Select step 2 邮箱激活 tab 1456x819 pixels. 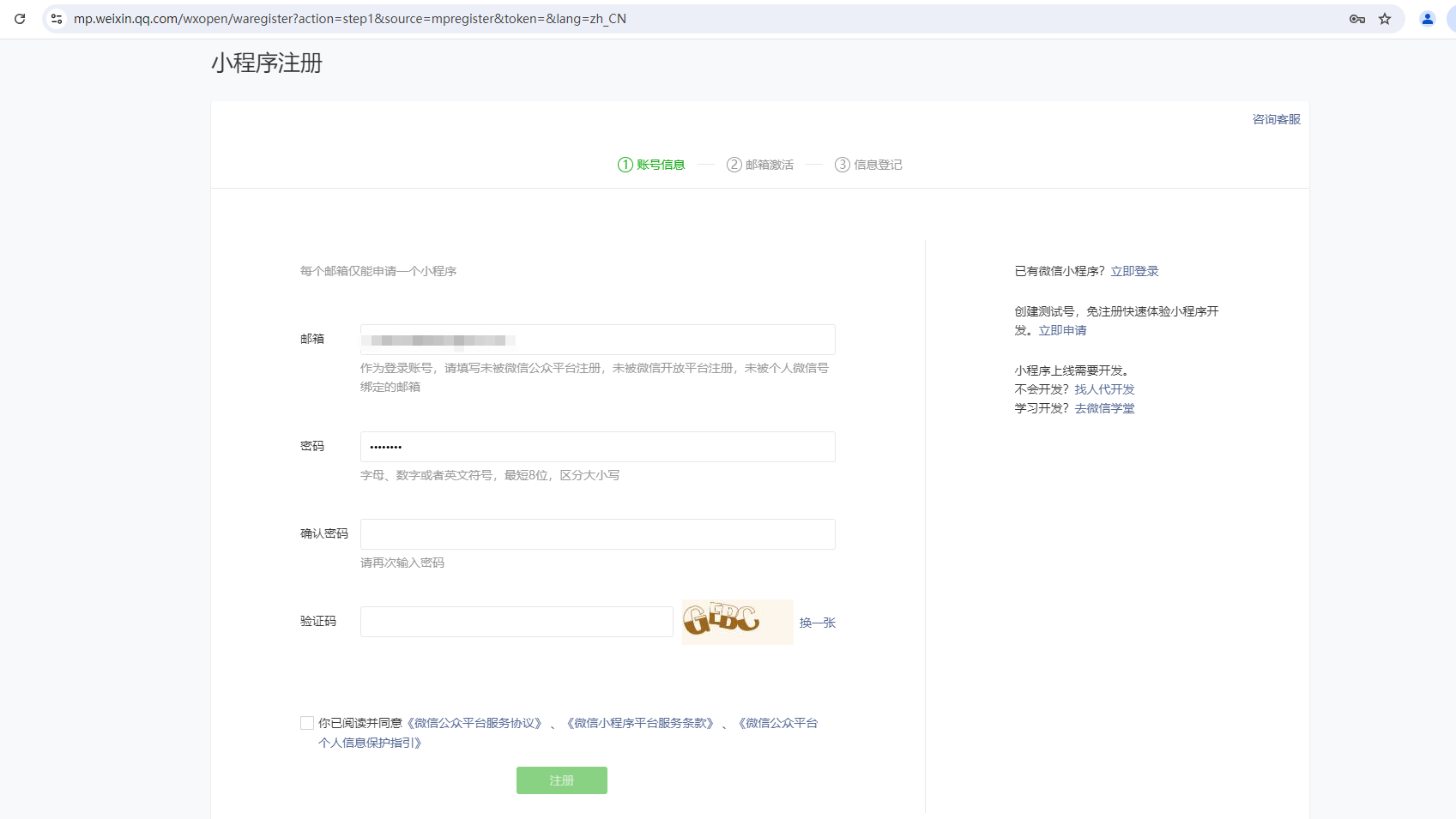click(760, 165)
